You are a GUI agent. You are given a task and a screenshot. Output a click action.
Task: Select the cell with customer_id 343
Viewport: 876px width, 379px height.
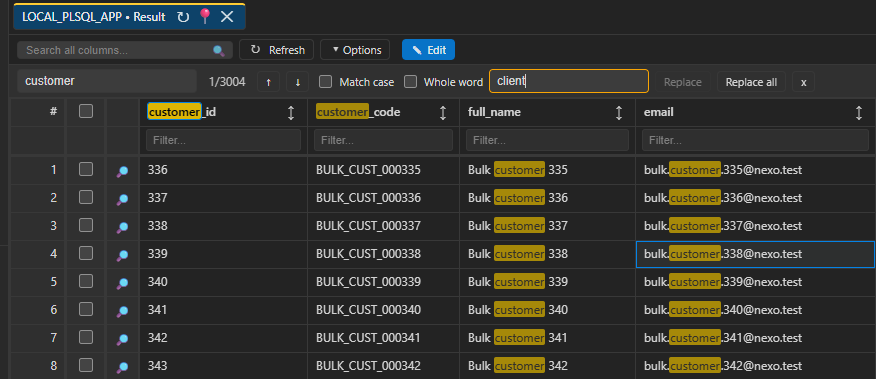click(223, 366)
